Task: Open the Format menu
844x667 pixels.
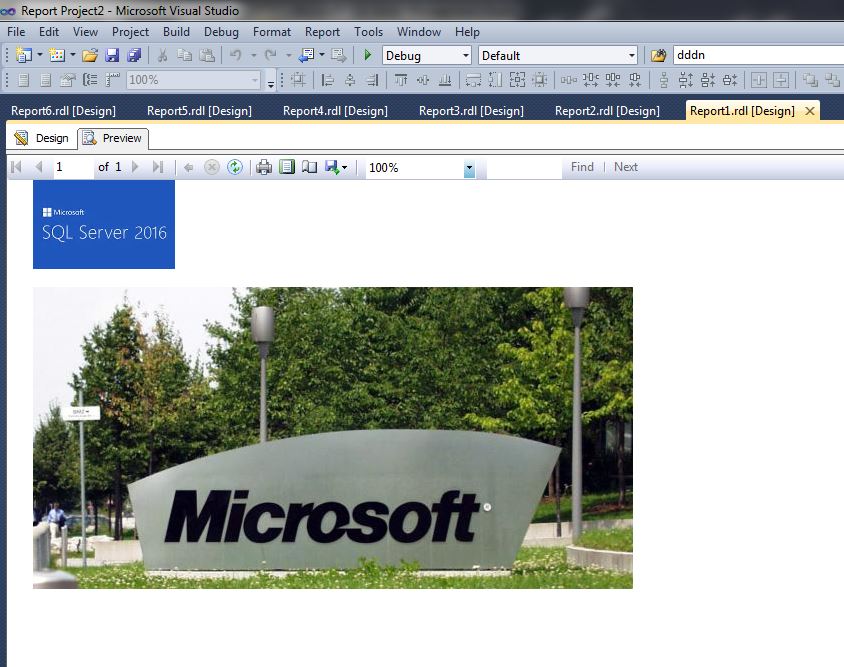Action: 272,32
